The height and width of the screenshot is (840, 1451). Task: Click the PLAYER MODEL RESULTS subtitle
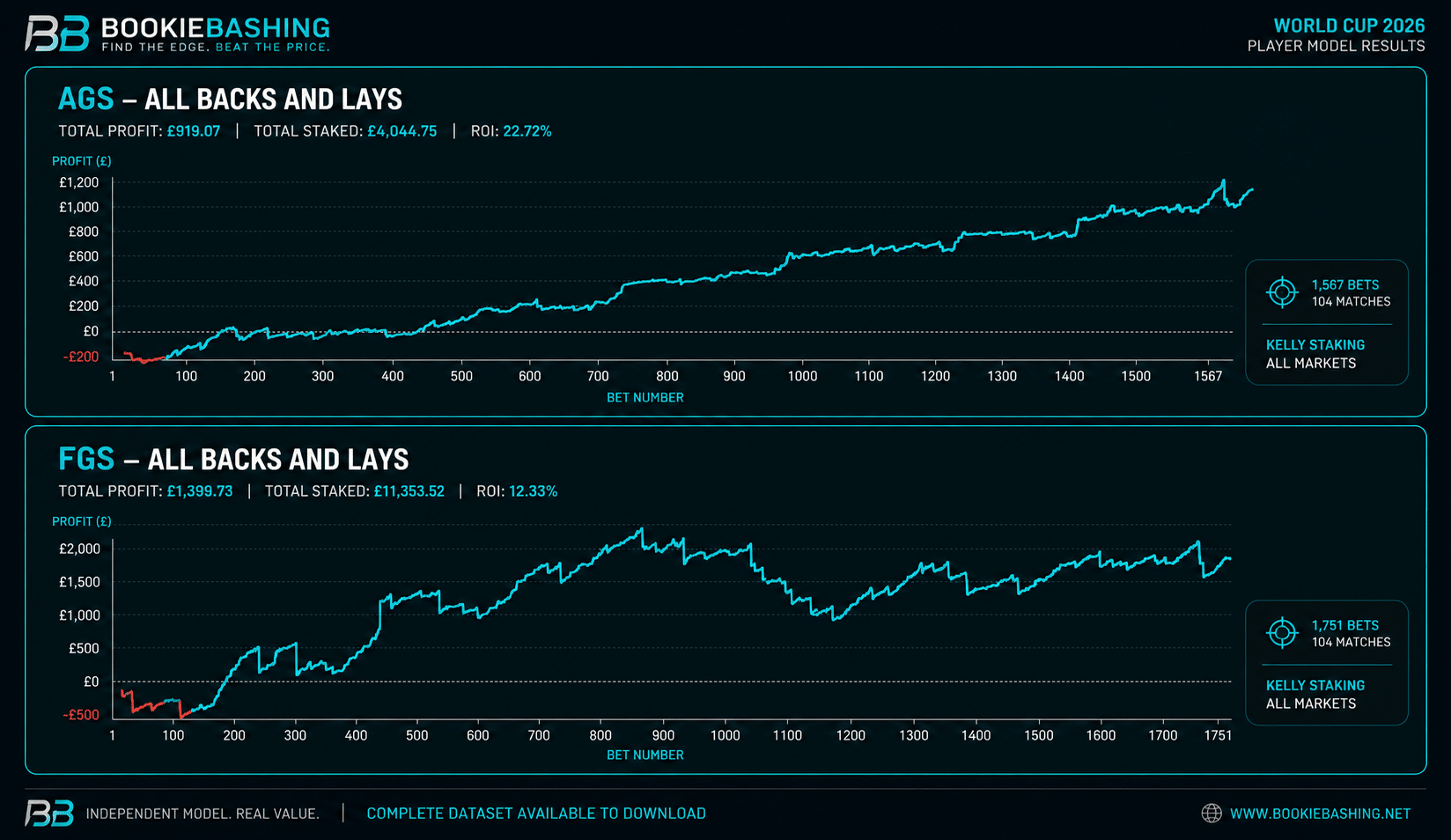pos(1336,46)
